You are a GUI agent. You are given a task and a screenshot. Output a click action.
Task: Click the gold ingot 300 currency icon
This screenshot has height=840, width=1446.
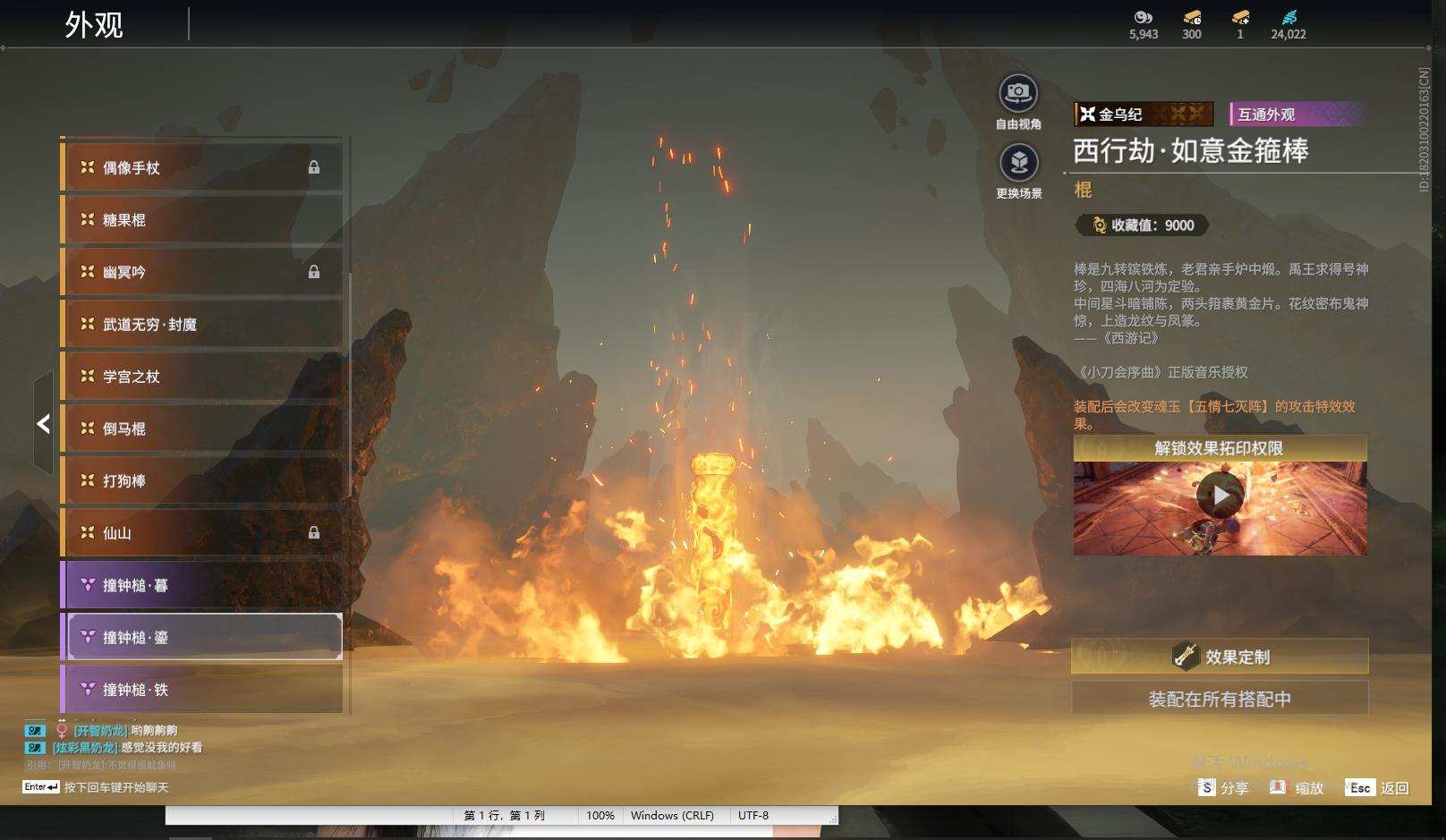(1192, 18)
